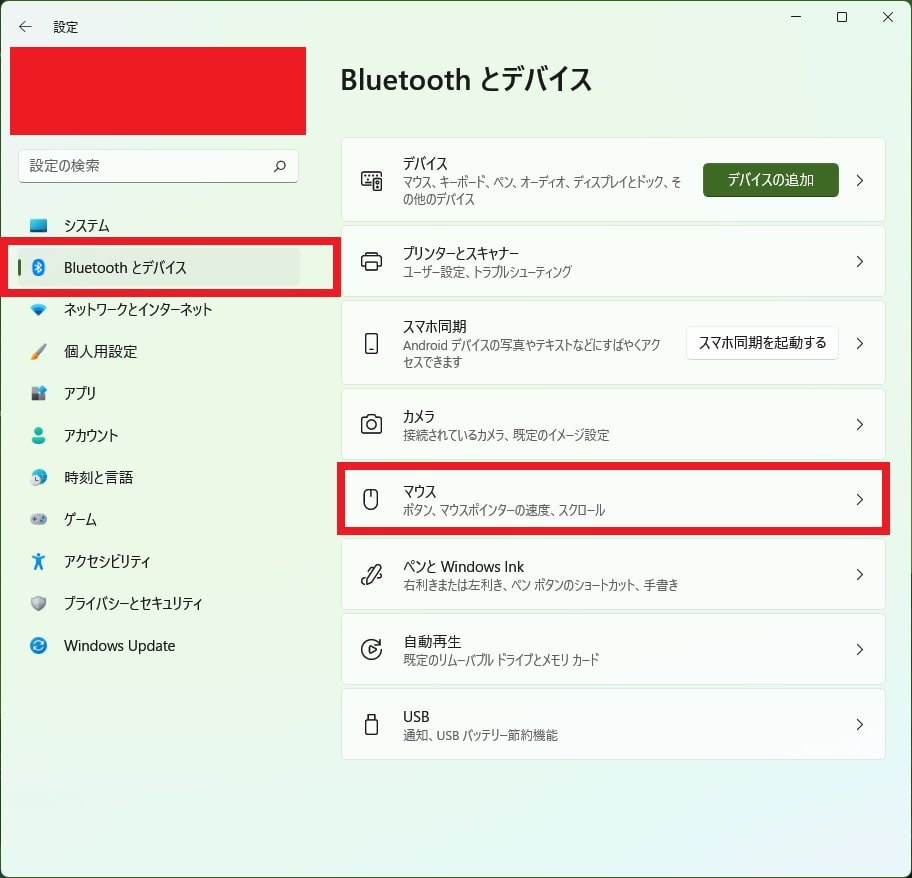Click the 接続されているカメラ description text
This screenshot has height=878, width=912.
(506, 435)
